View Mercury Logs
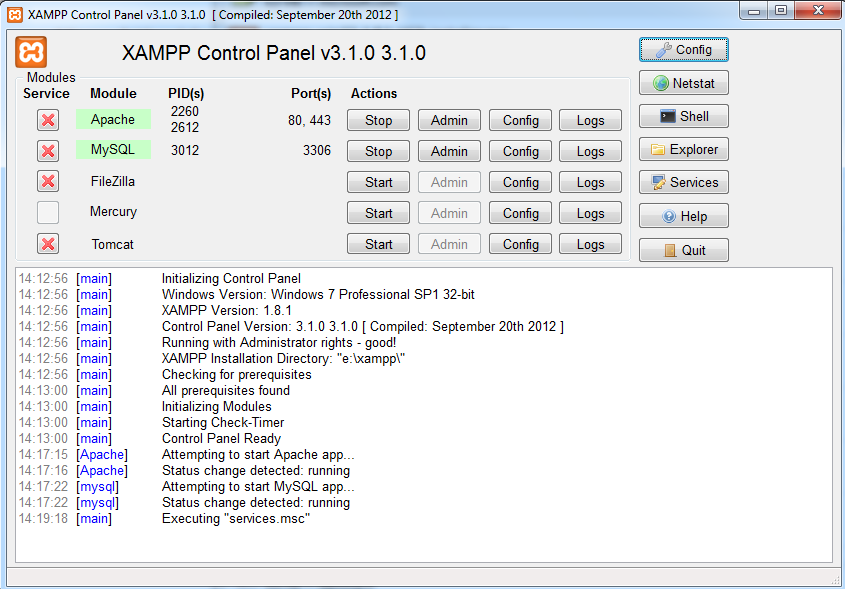The width and height of the screenshot is (845, 589). click(x=590, y=213)
